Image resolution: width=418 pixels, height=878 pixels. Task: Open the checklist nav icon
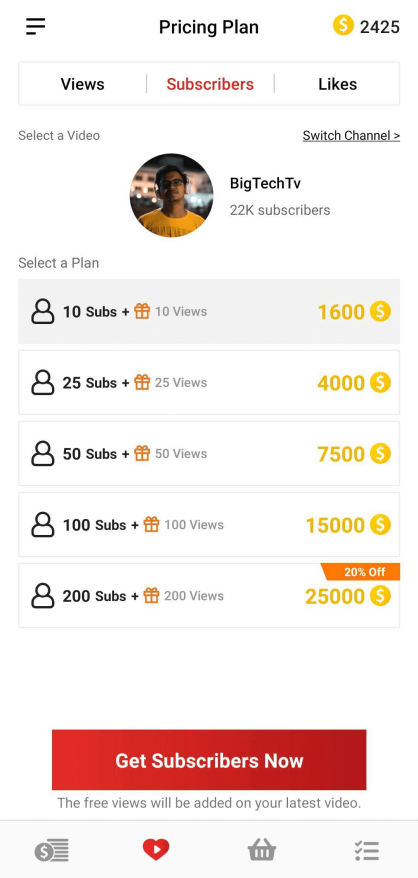coord(367,851)
